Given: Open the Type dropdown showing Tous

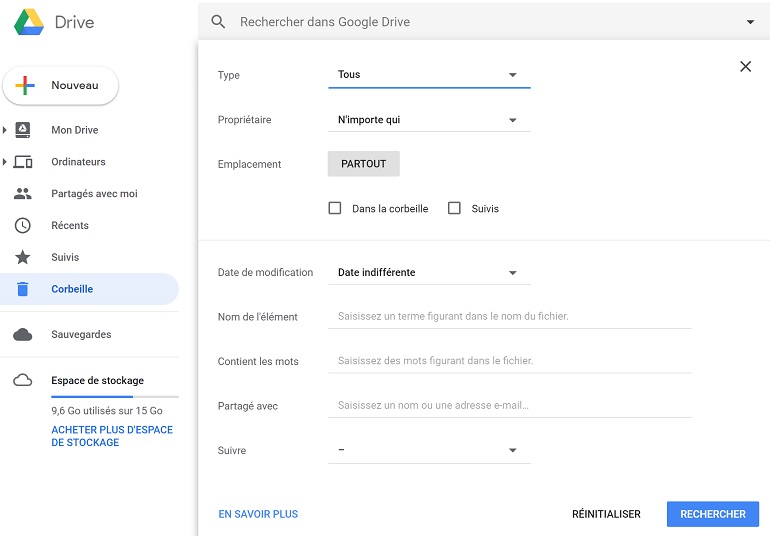Looking at the screenshot, I should (429, 75).
